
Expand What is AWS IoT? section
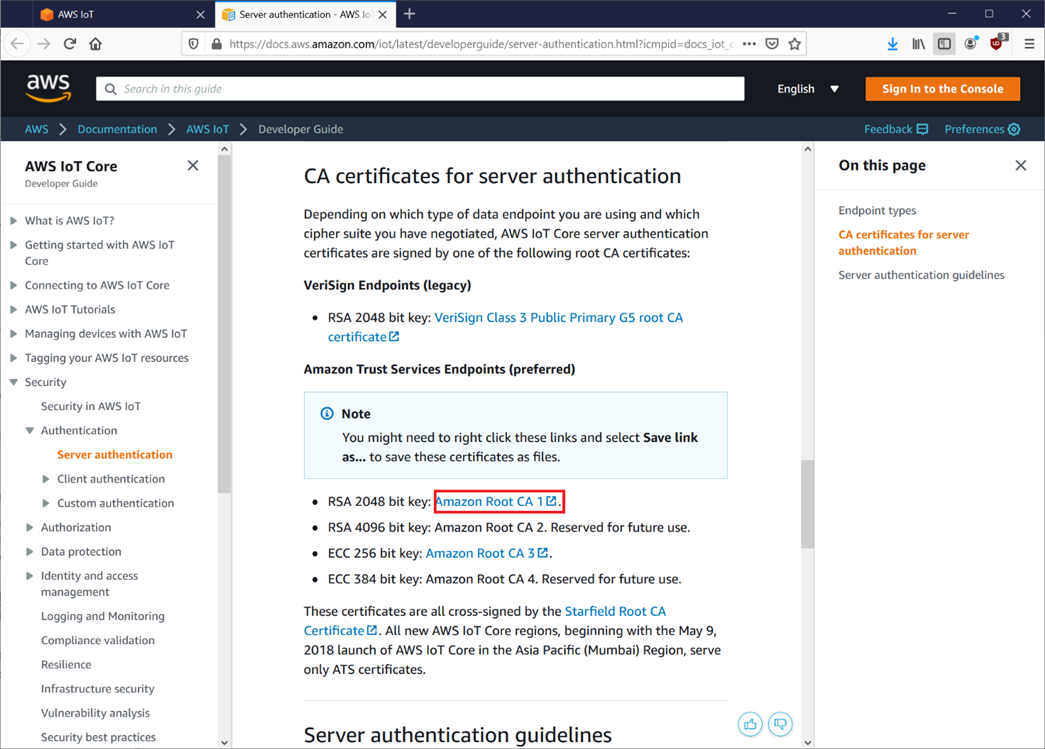pyautogui.click(x=13, y=221)
